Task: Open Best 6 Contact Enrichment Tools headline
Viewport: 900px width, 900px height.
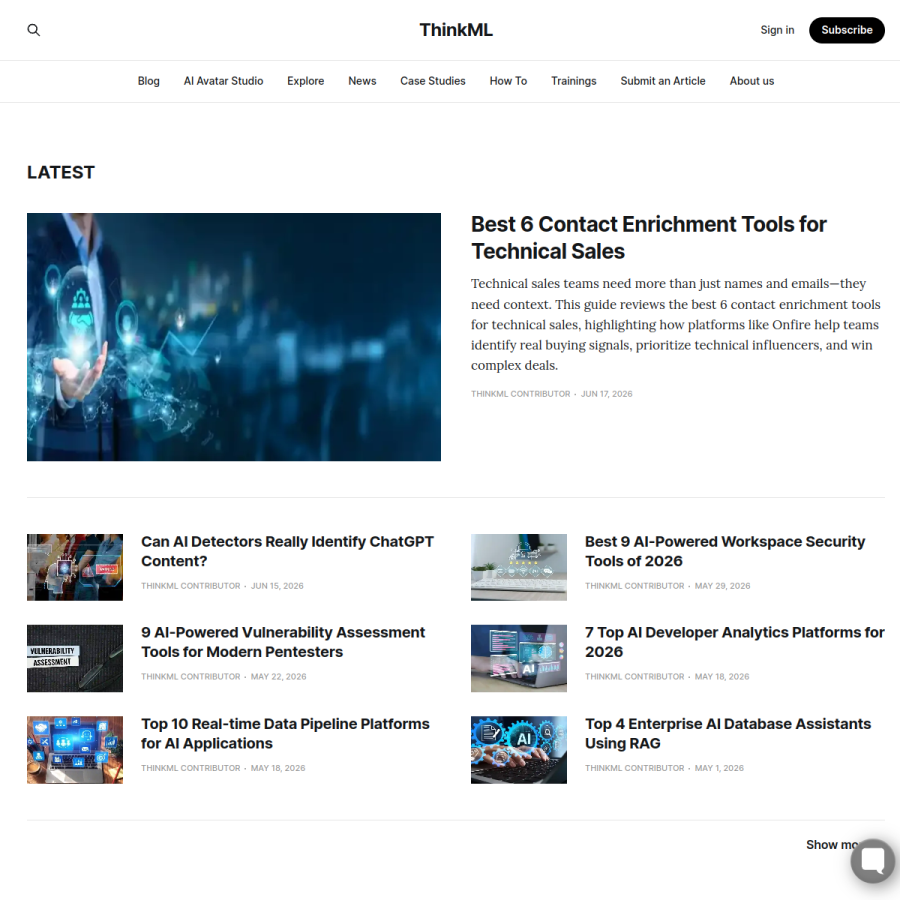Action: tap(649, 238)
